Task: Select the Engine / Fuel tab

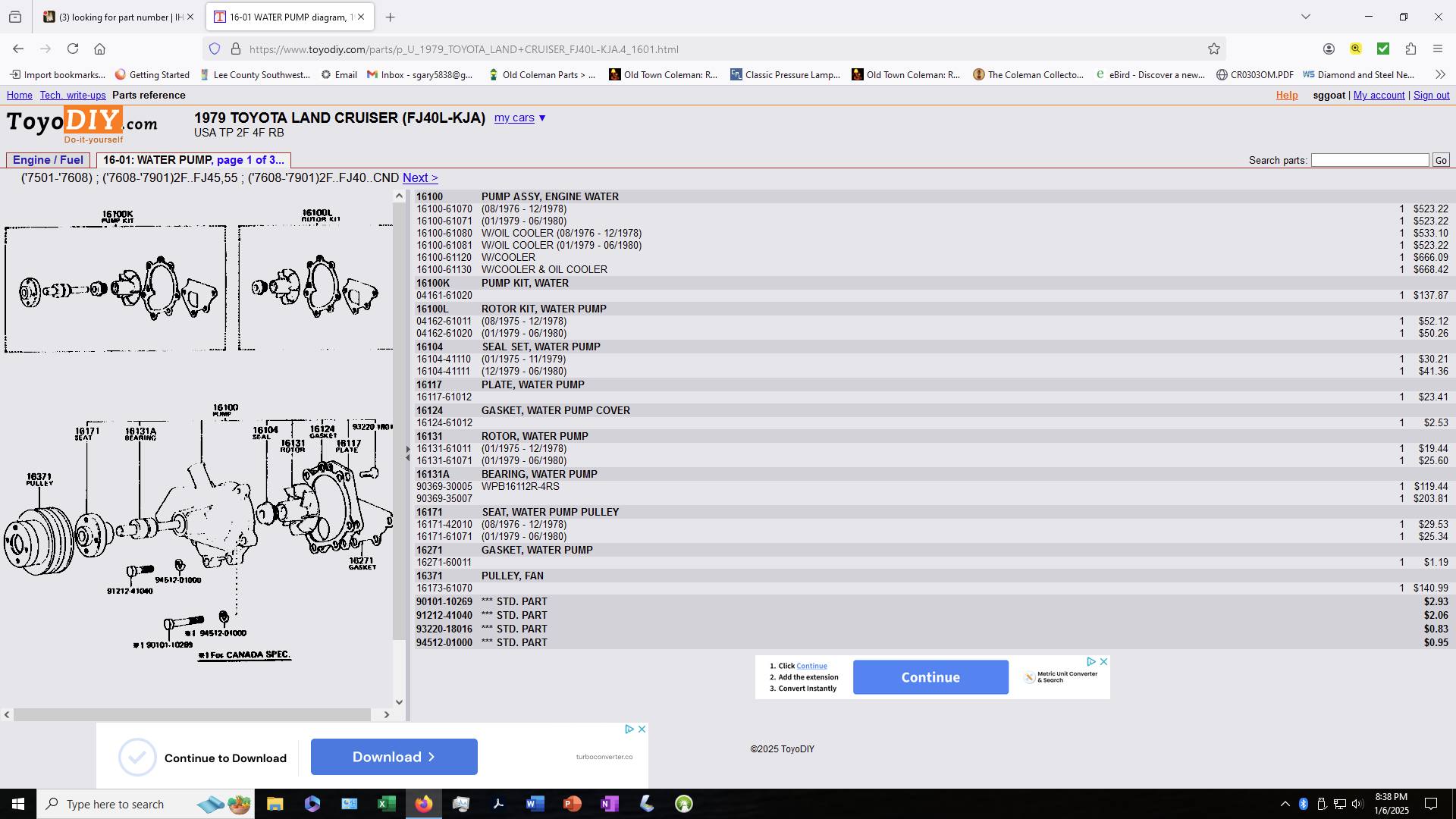Action: pyautogui.click(x=48, y=160)
